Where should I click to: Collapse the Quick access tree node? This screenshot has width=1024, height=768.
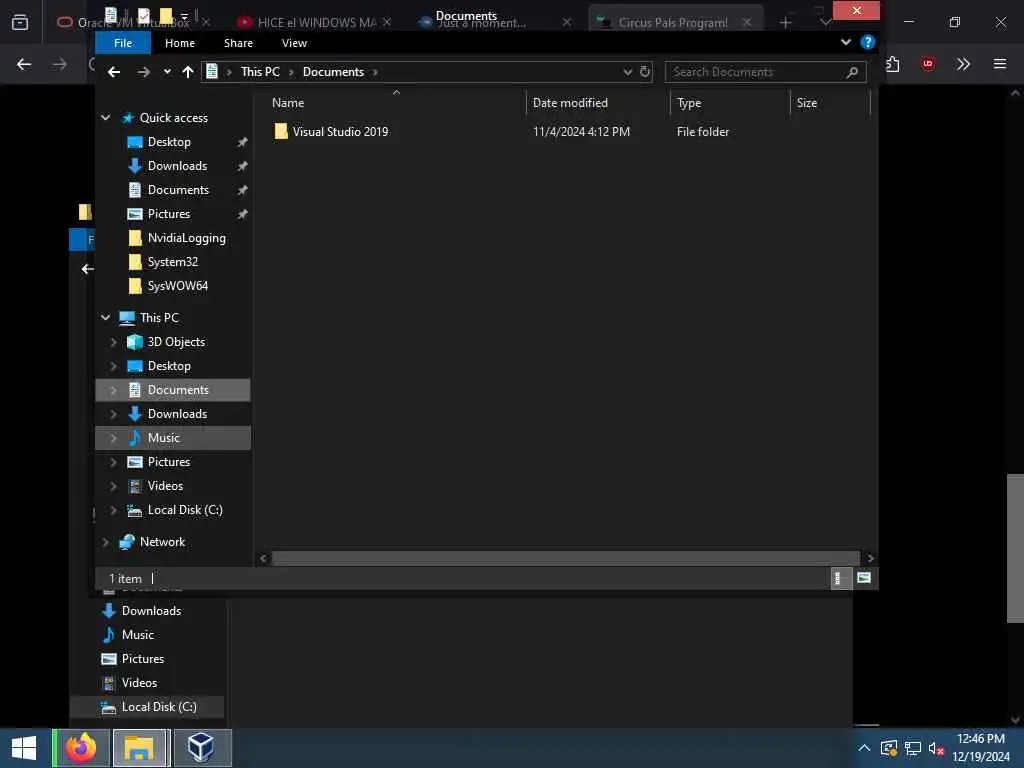point(106,118)
